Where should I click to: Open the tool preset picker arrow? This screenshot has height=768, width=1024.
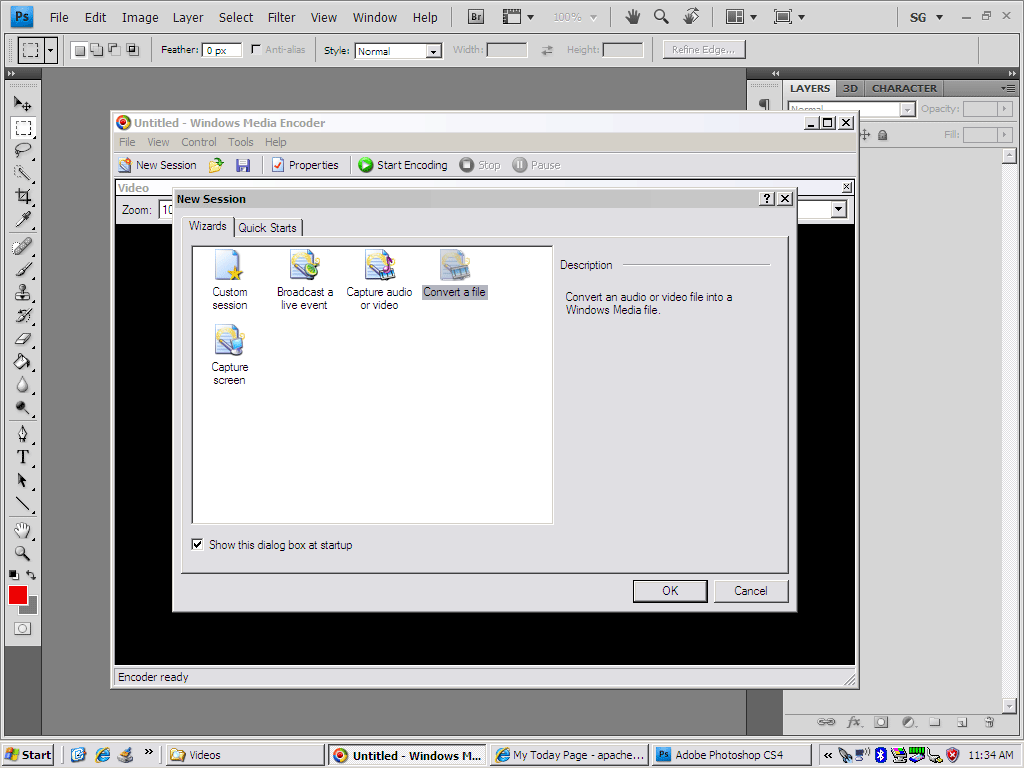51,50
